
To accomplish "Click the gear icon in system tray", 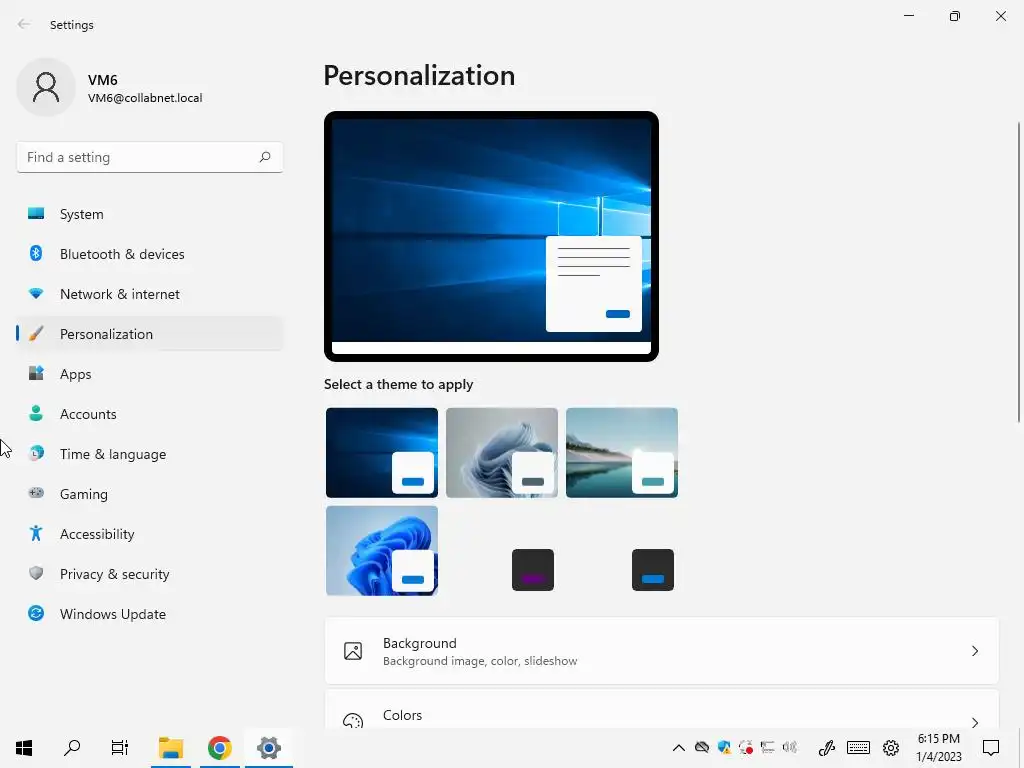I will tap(891, 747).
